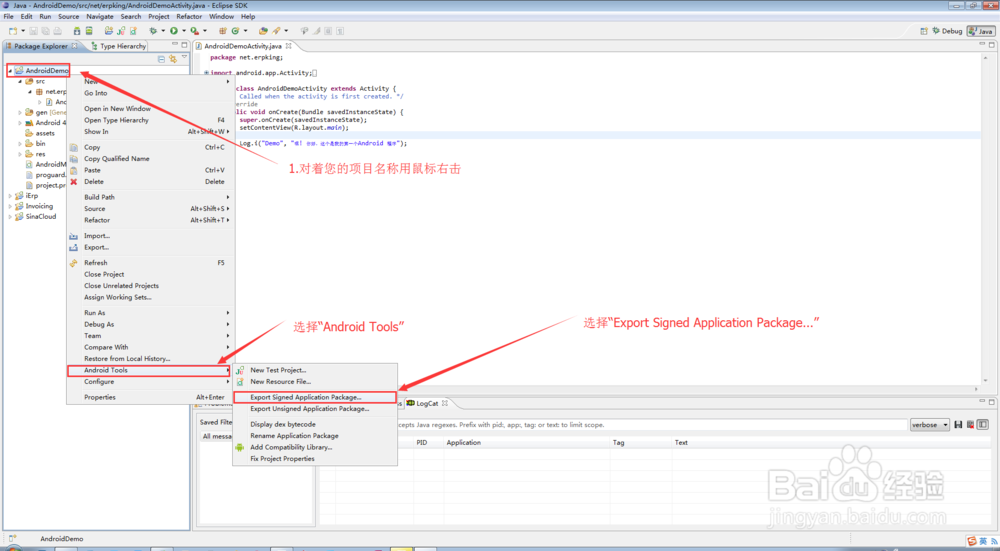Click the New Java Class toolbar icon
Screen dimensions: 1000x551
click(x=235, y=31)
